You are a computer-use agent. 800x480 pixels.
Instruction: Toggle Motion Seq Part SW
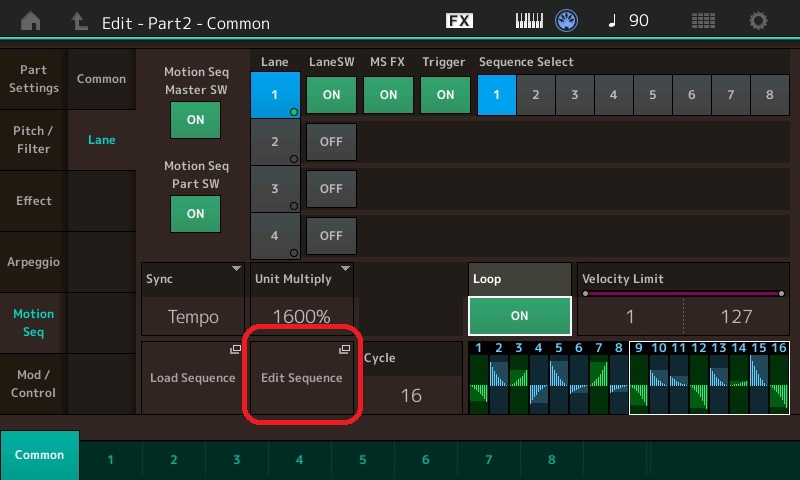[195, 213]
